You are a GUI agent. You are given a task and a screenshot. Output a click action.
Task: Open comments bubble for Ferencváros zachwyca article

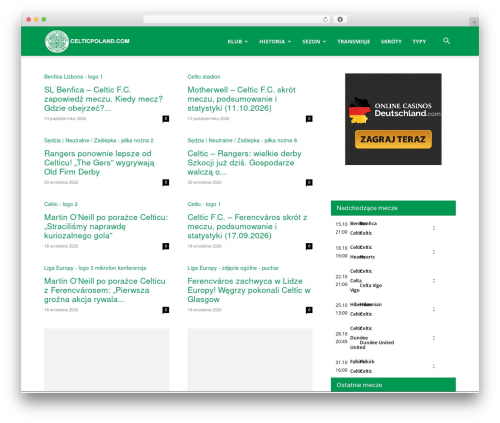point(309,310)
